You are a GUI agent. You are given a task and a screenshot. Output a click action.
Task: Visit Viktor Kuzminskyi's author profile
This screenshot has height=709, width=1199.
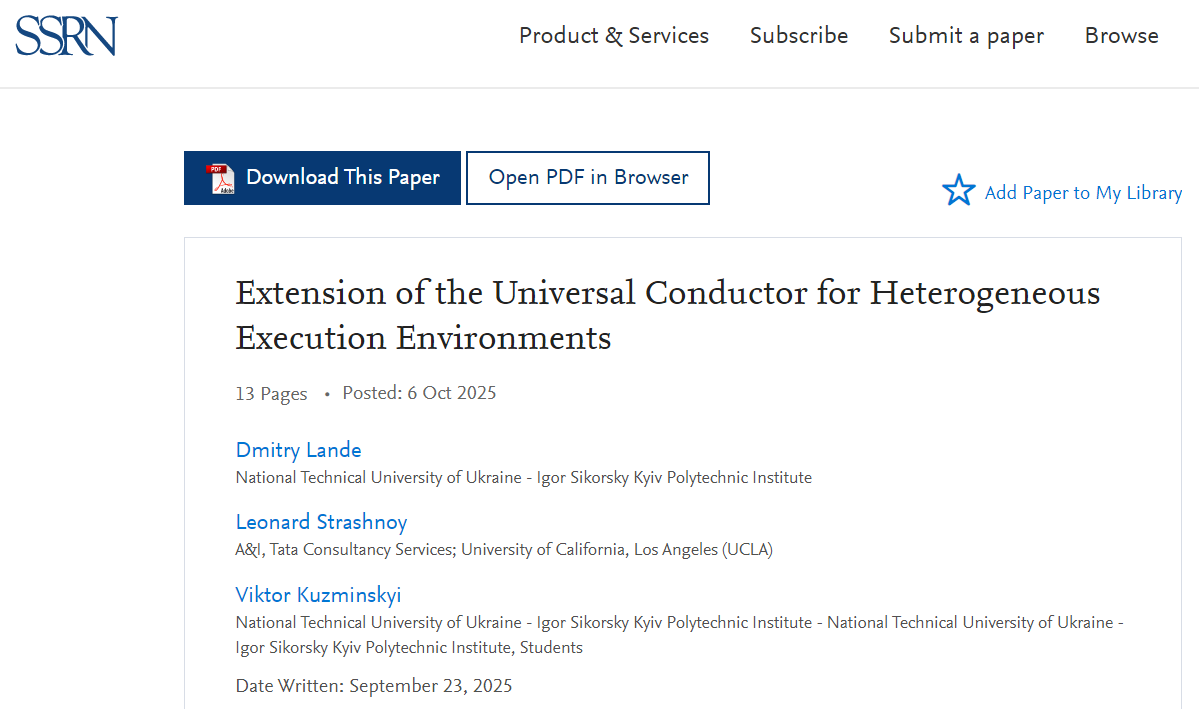[318, 595]
